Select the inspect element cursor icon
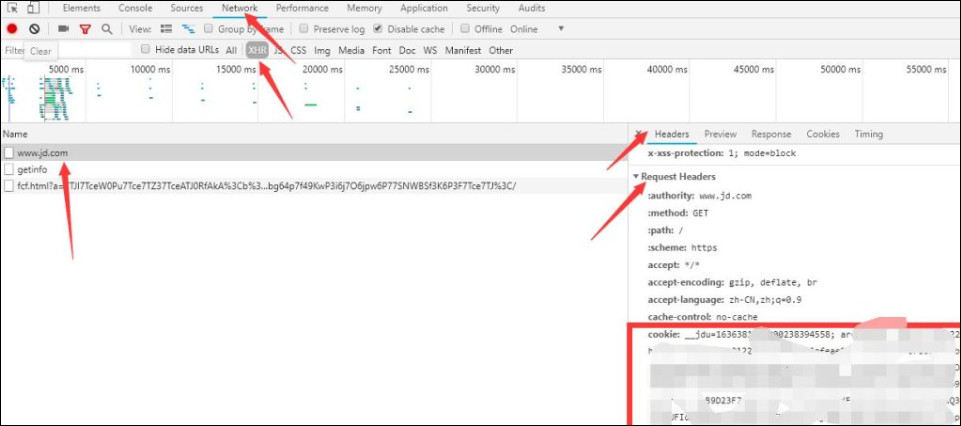This screenshot has width=961, height=426. click(12, 9)
